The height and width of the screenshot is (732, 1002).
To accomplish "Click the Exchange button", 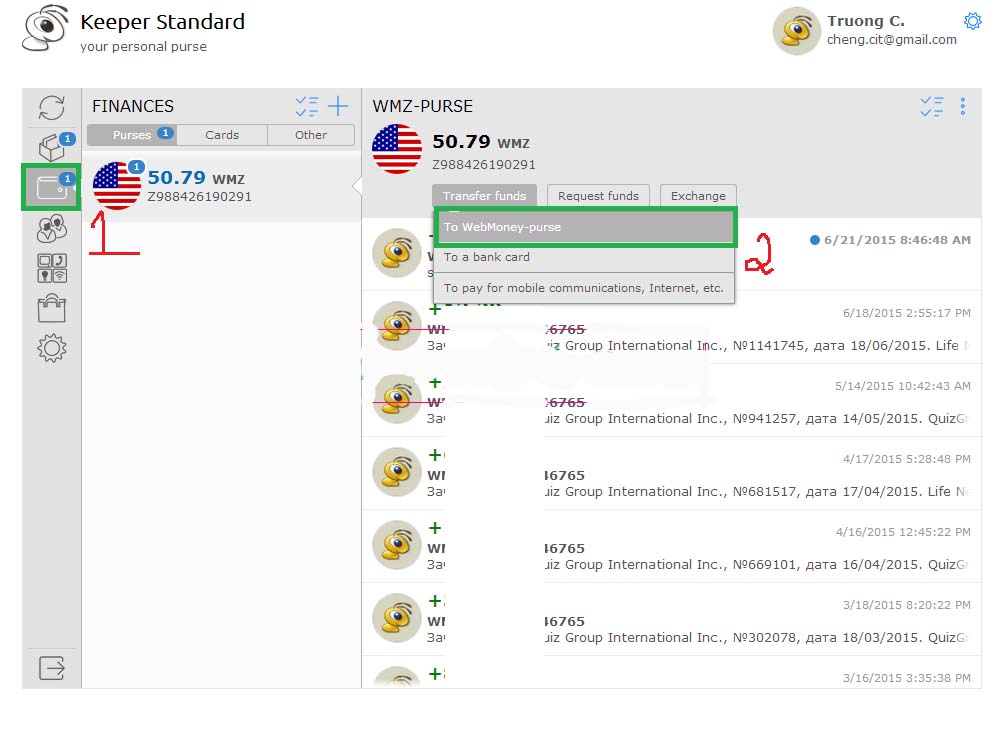I will click(x=698, y=196).
